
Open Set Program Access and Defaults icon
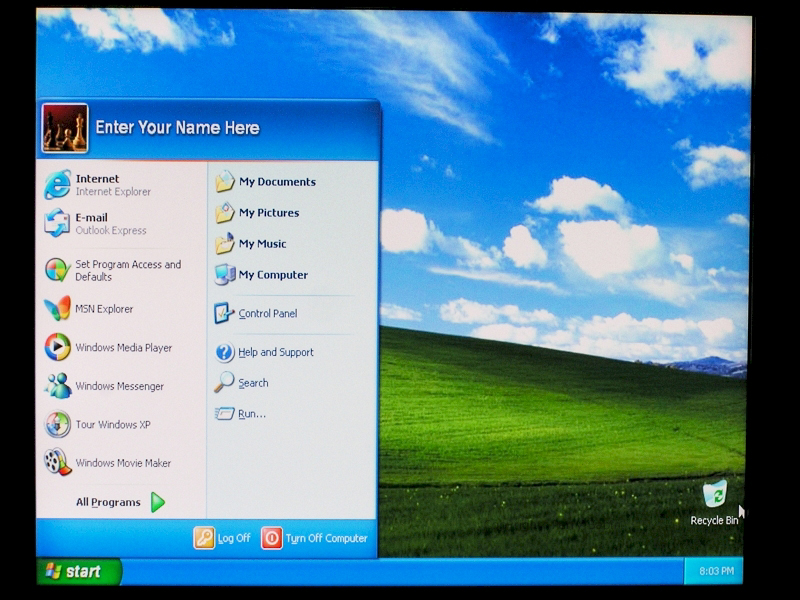(57, 270)
